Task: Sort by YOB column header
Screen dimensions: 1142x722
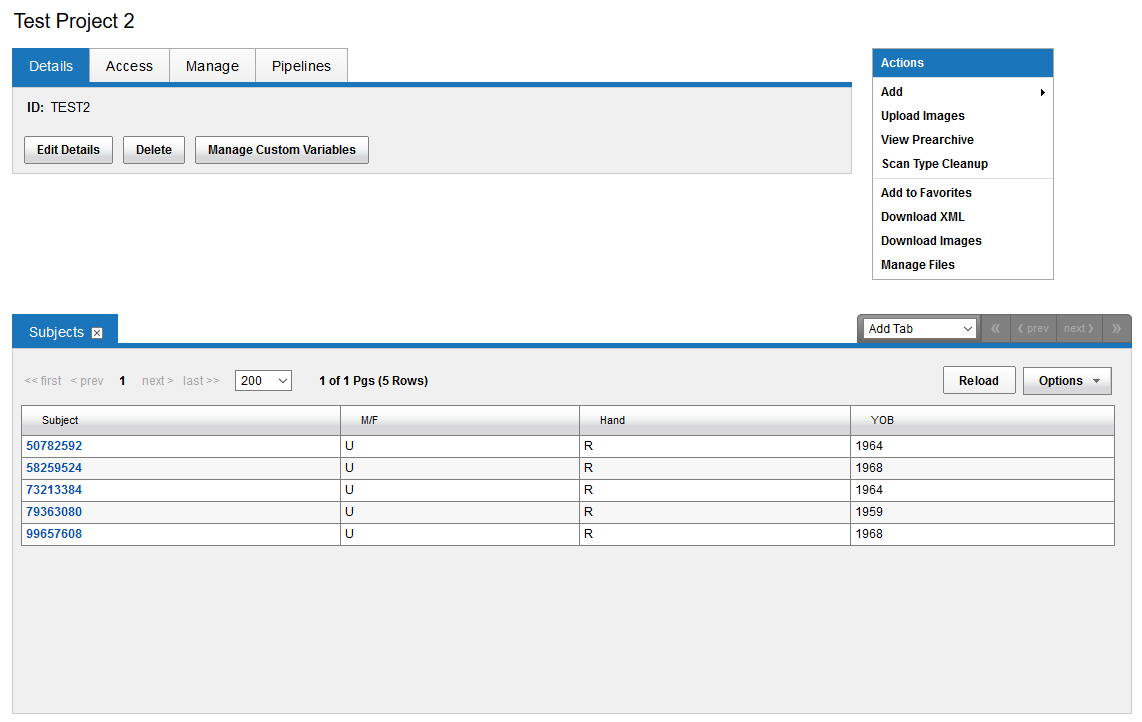Action: click(x=882, y=421)
